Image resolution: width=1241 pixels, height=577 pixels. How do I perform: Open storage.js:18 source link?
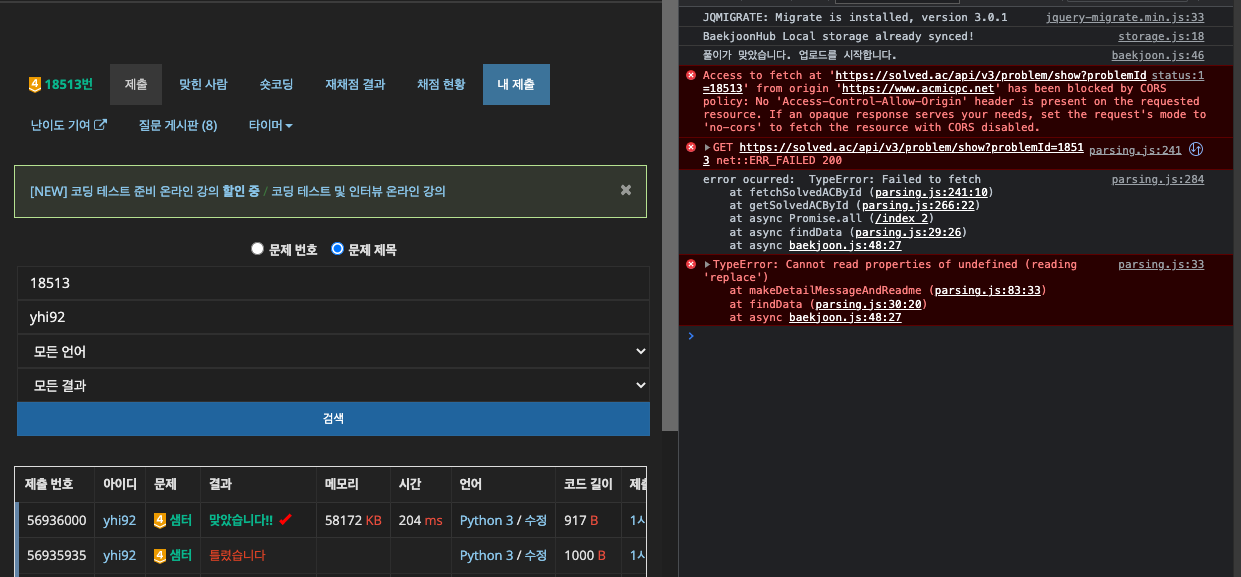pyautogui.click(x=1161, y=36)
